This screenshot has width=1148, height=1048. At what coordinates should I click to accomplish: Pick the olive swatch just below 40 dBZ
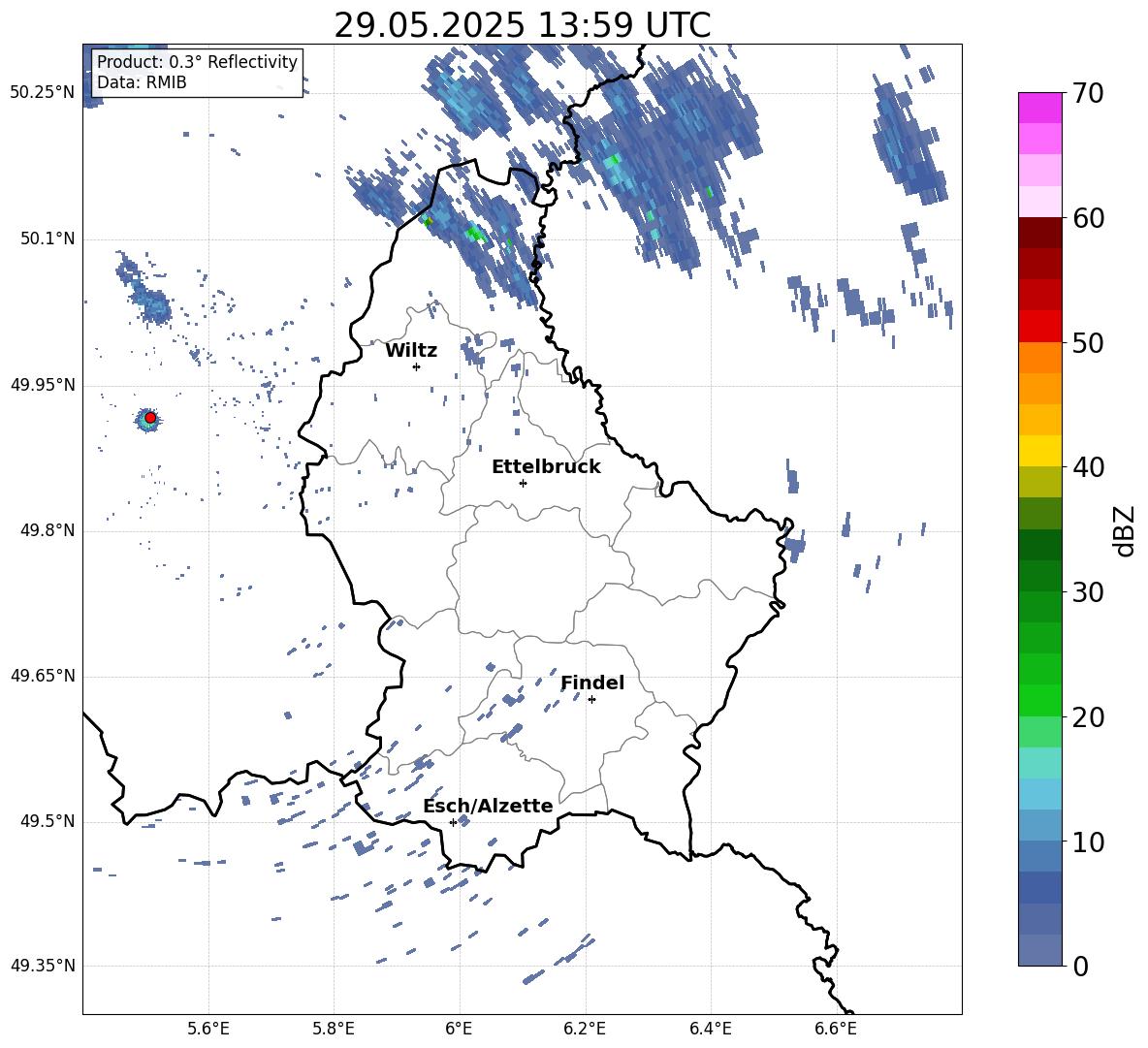[1040, 482]
